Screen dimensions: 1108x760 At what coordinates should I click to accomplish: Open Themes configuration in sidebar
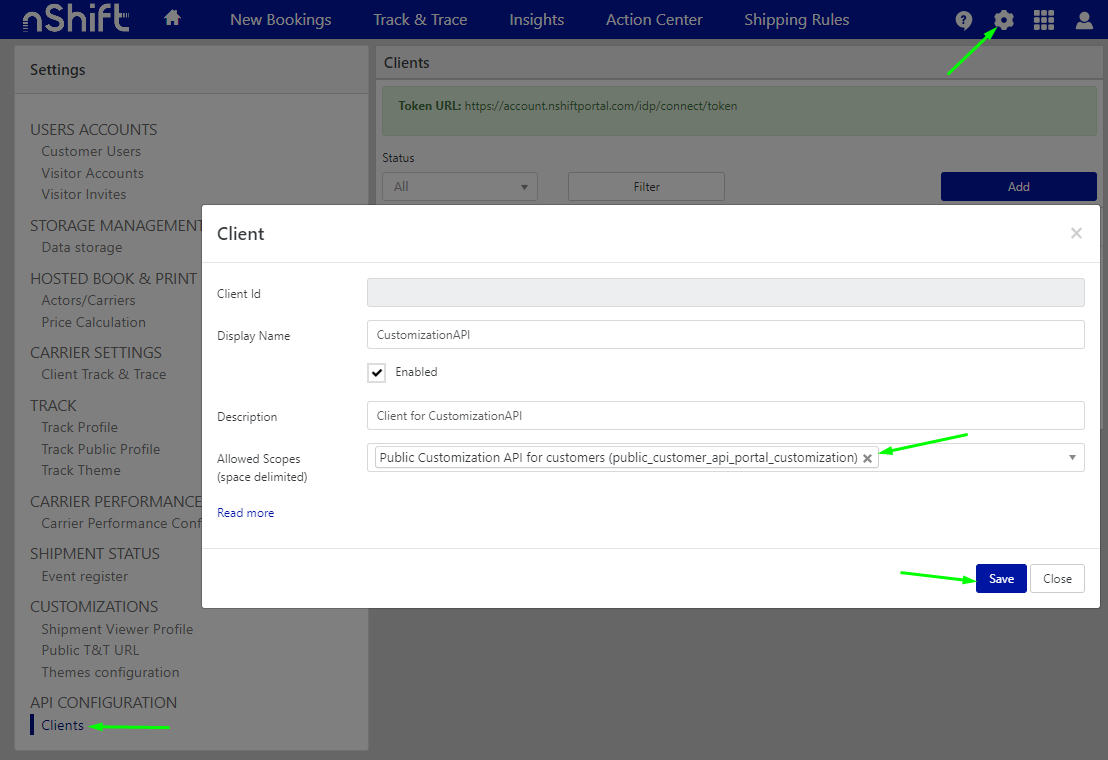110,672
